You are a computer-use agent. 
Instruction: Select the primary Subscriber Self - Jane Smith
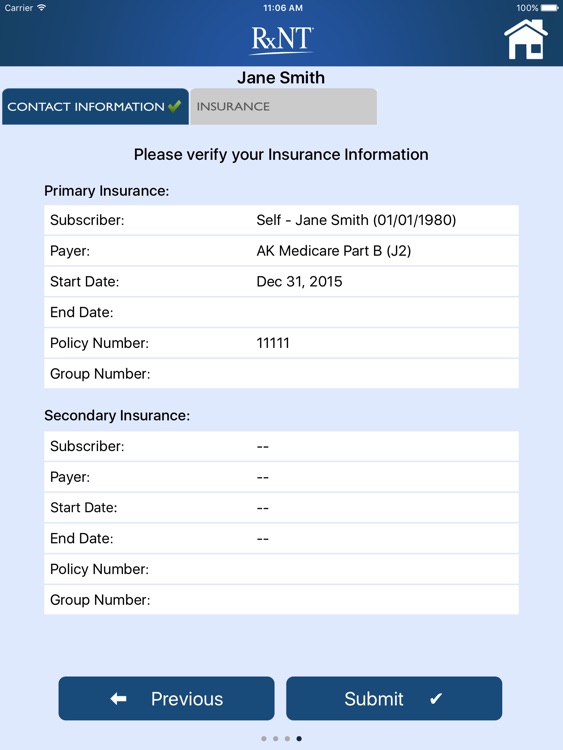pyautogui.click(x=356, y=220)
